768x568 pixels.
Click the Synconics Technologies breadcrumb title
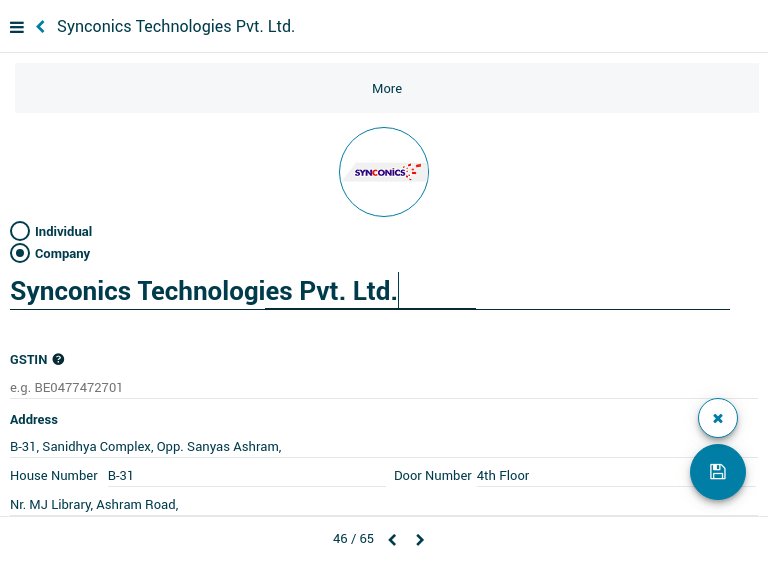(x=176, y=27)
